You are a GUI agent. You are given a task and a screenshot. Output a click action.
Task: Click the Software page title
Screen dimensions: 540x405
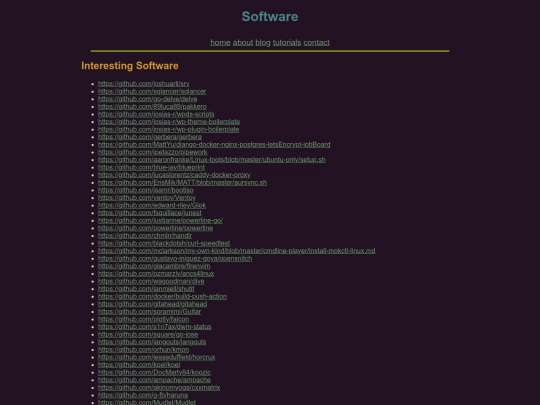[x=270, y=17]
